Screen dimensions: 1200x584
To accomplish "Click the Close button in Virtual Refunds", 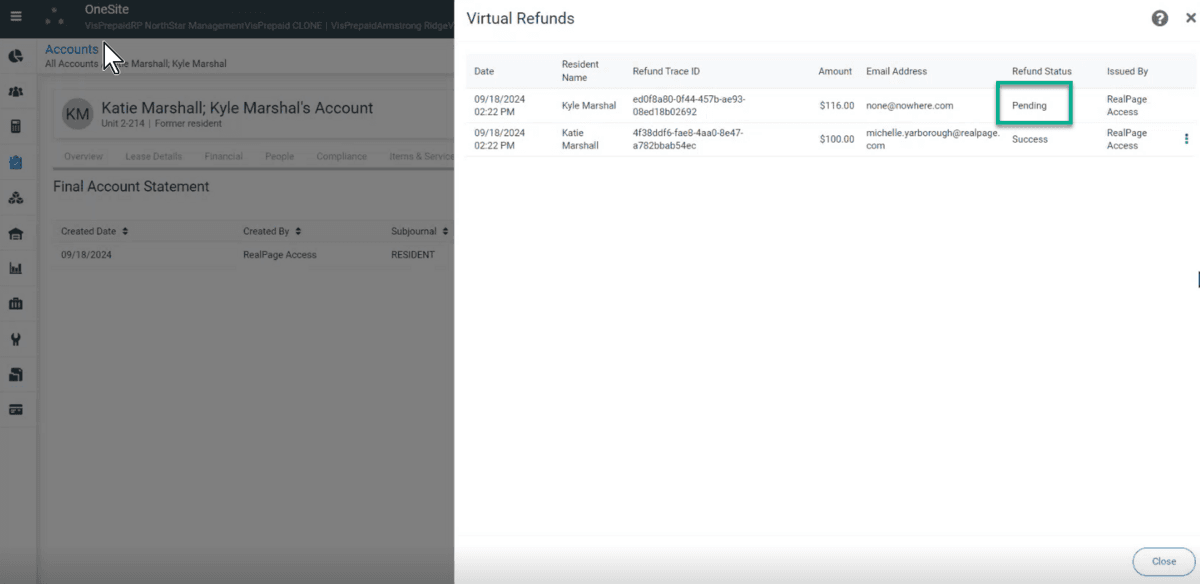I will point(1163,561).
